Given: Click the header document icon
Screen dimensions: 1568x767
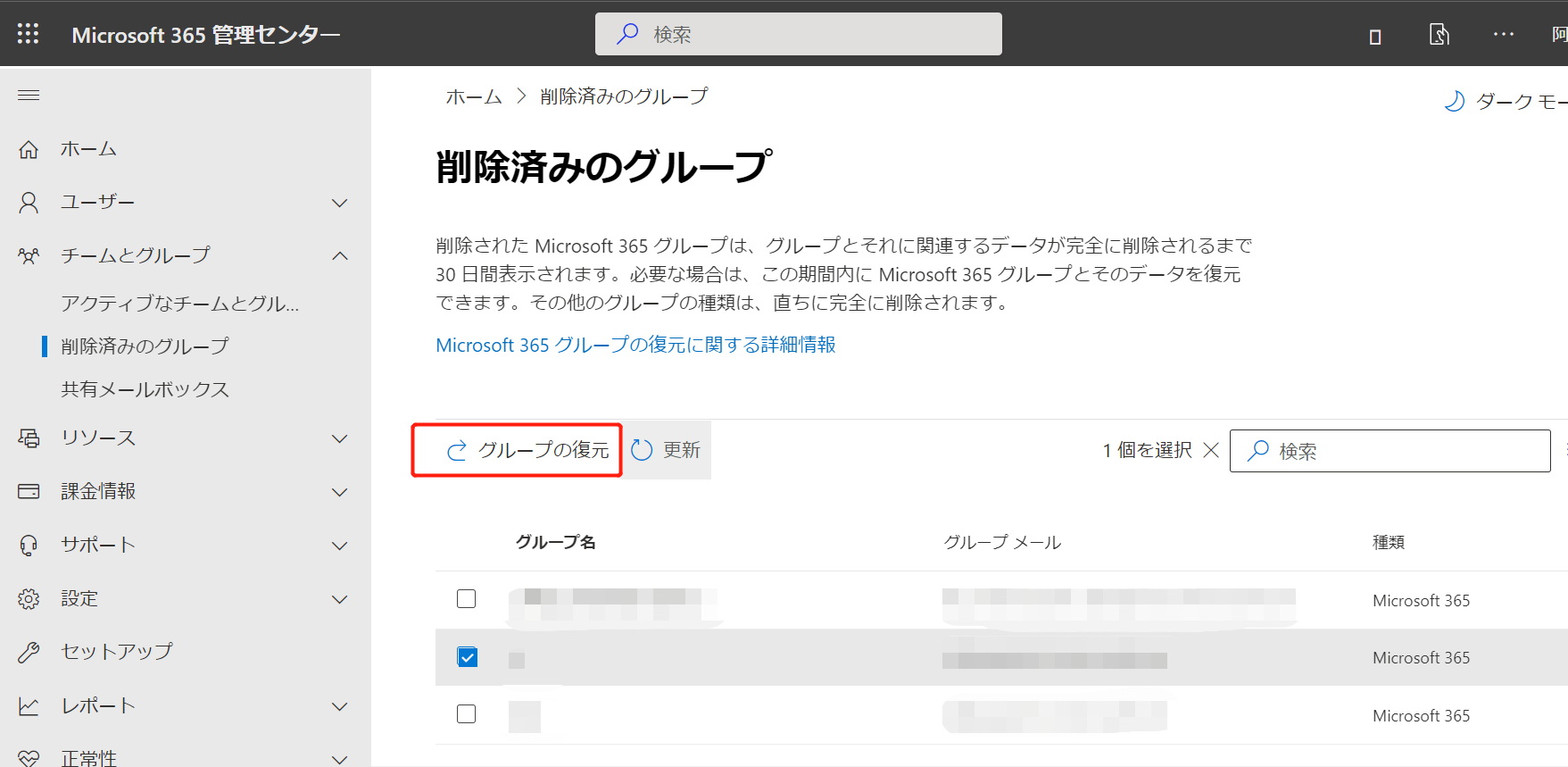Looking at the screenshot, I should [x=1439, y=34].
